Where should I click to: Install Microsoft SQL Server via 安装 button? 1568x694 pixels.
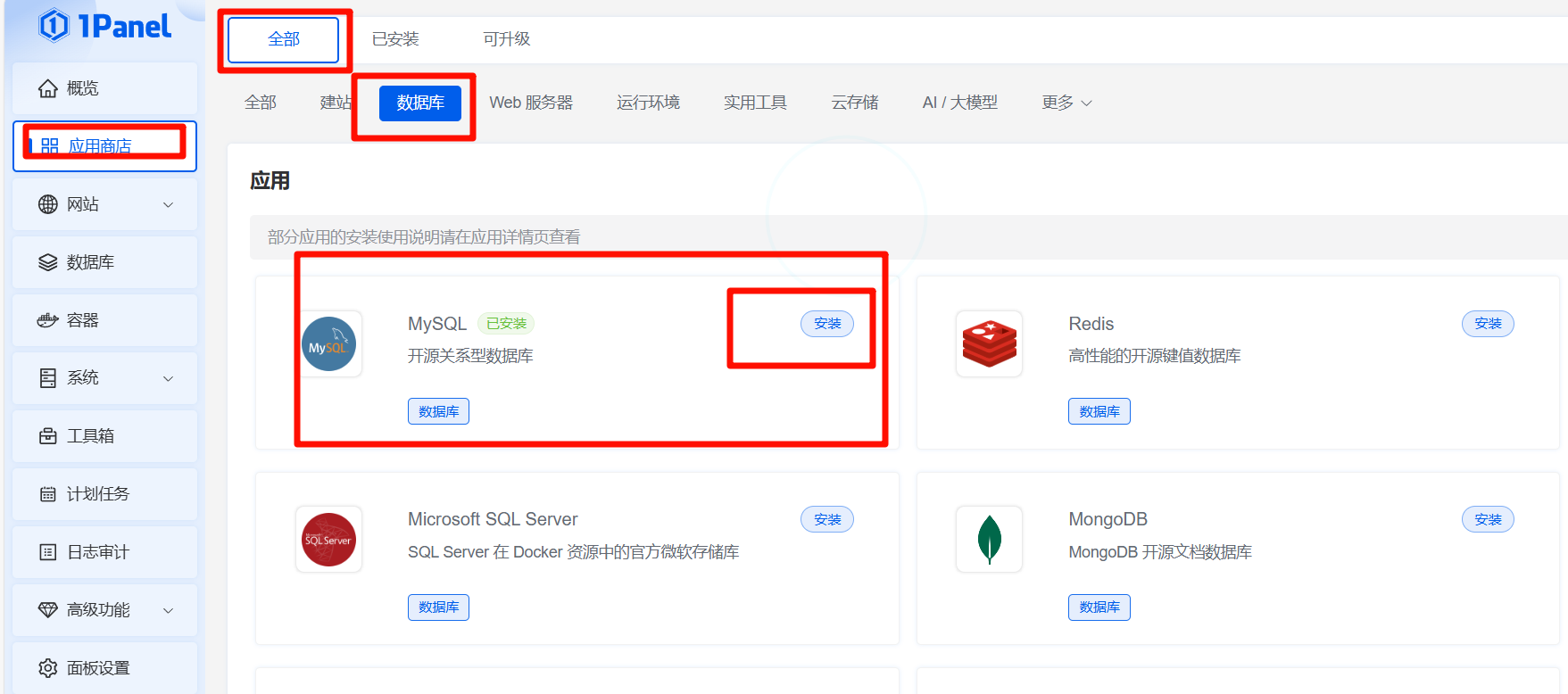pyautogui.click(x=827, y=519)
